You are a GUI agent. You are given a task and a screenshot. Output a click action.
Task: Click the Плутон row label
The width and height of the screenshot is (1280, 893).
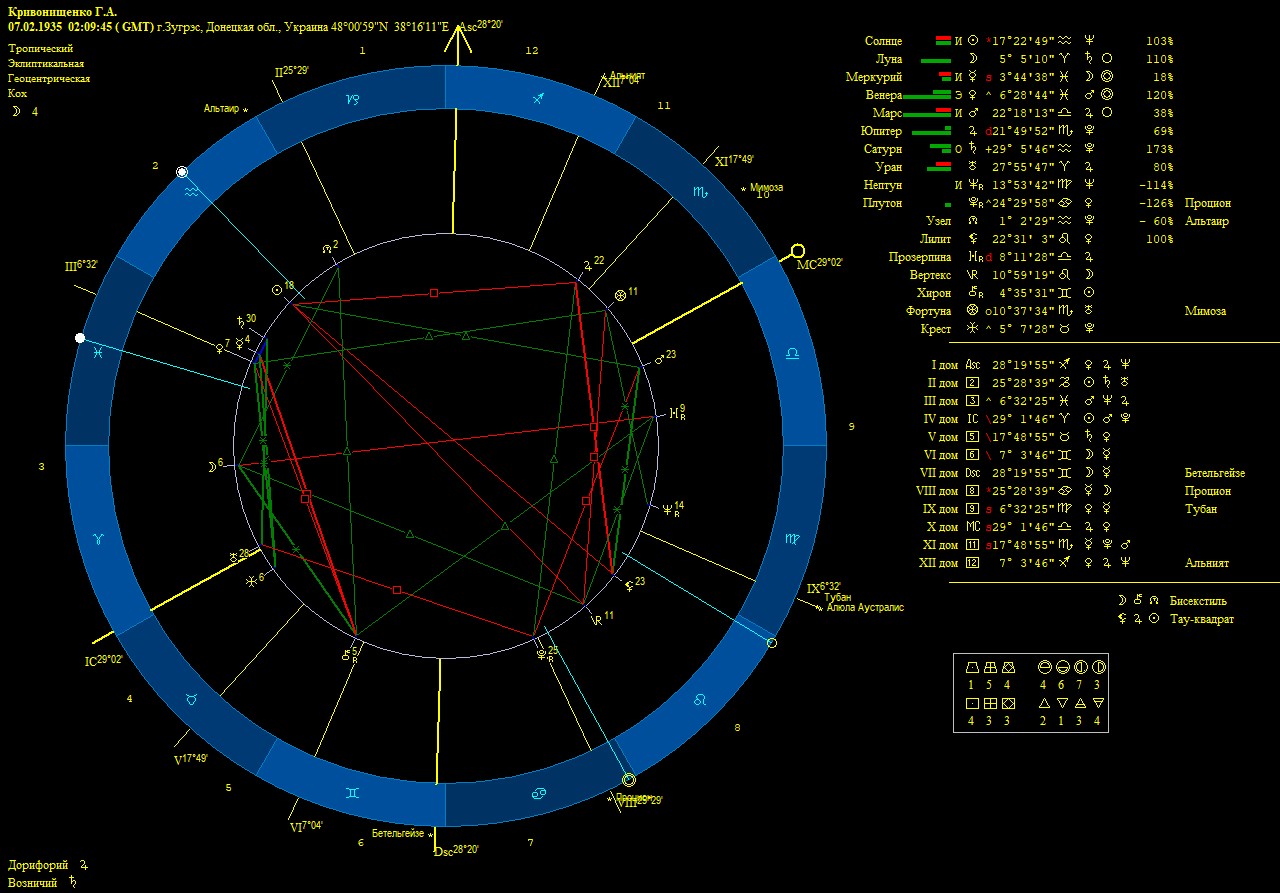point(882,203)
